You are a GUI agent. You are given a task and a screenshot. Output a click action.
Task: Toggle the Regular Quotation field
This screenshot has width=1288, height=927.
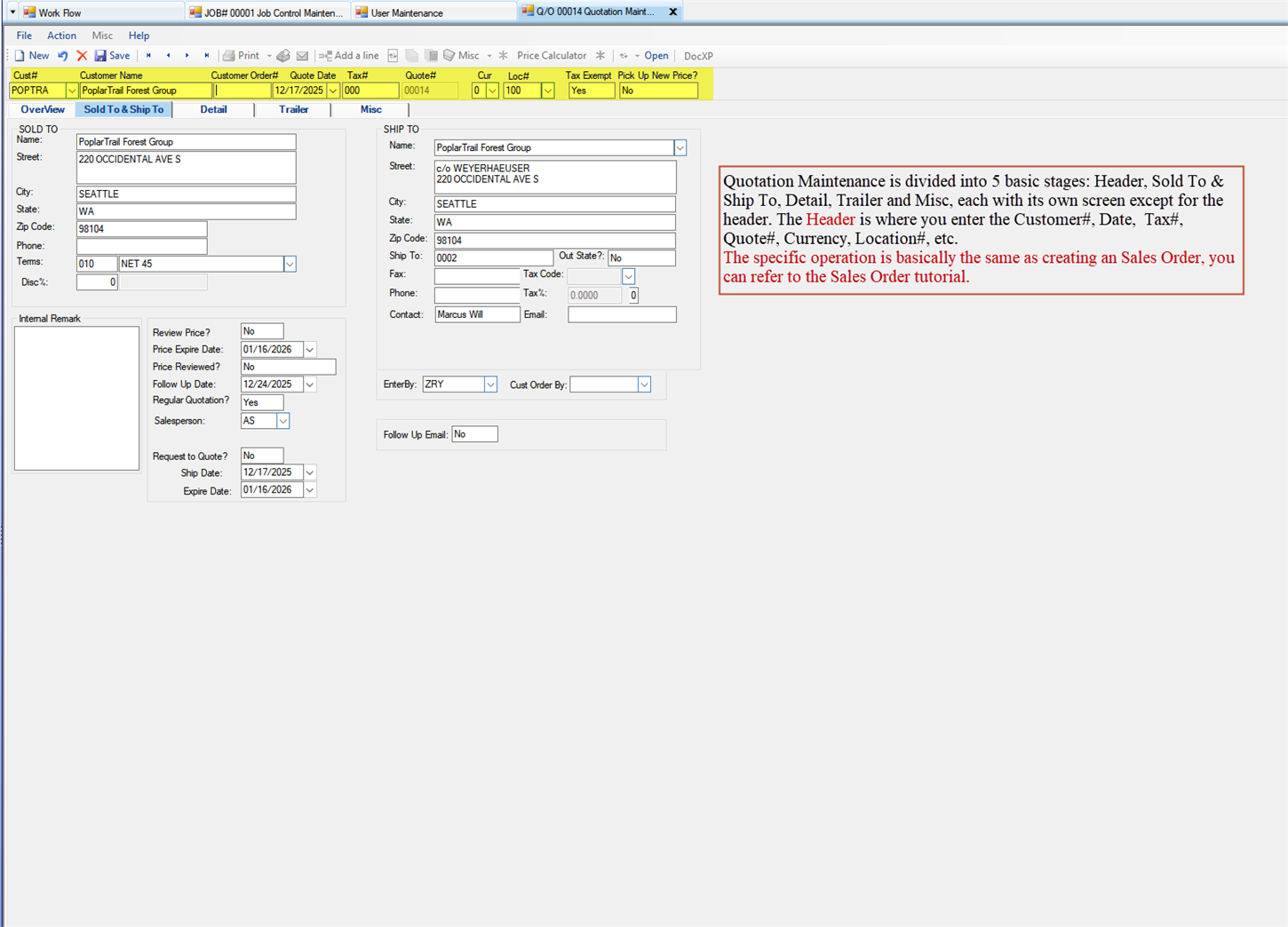click(261, 402)
